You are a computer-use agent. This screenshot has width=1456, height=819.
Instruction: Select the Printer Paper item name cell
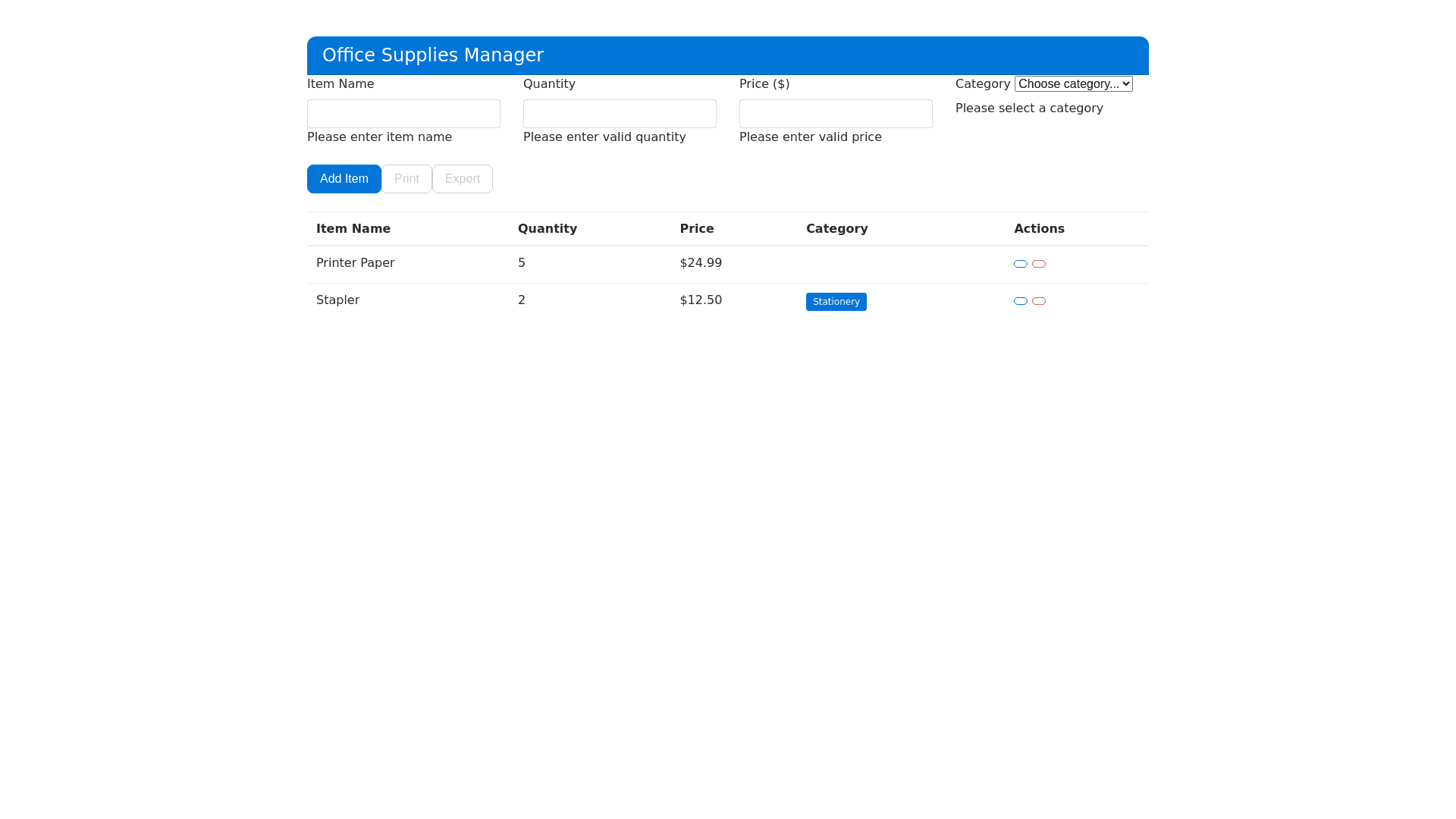[x=355, y=263]
